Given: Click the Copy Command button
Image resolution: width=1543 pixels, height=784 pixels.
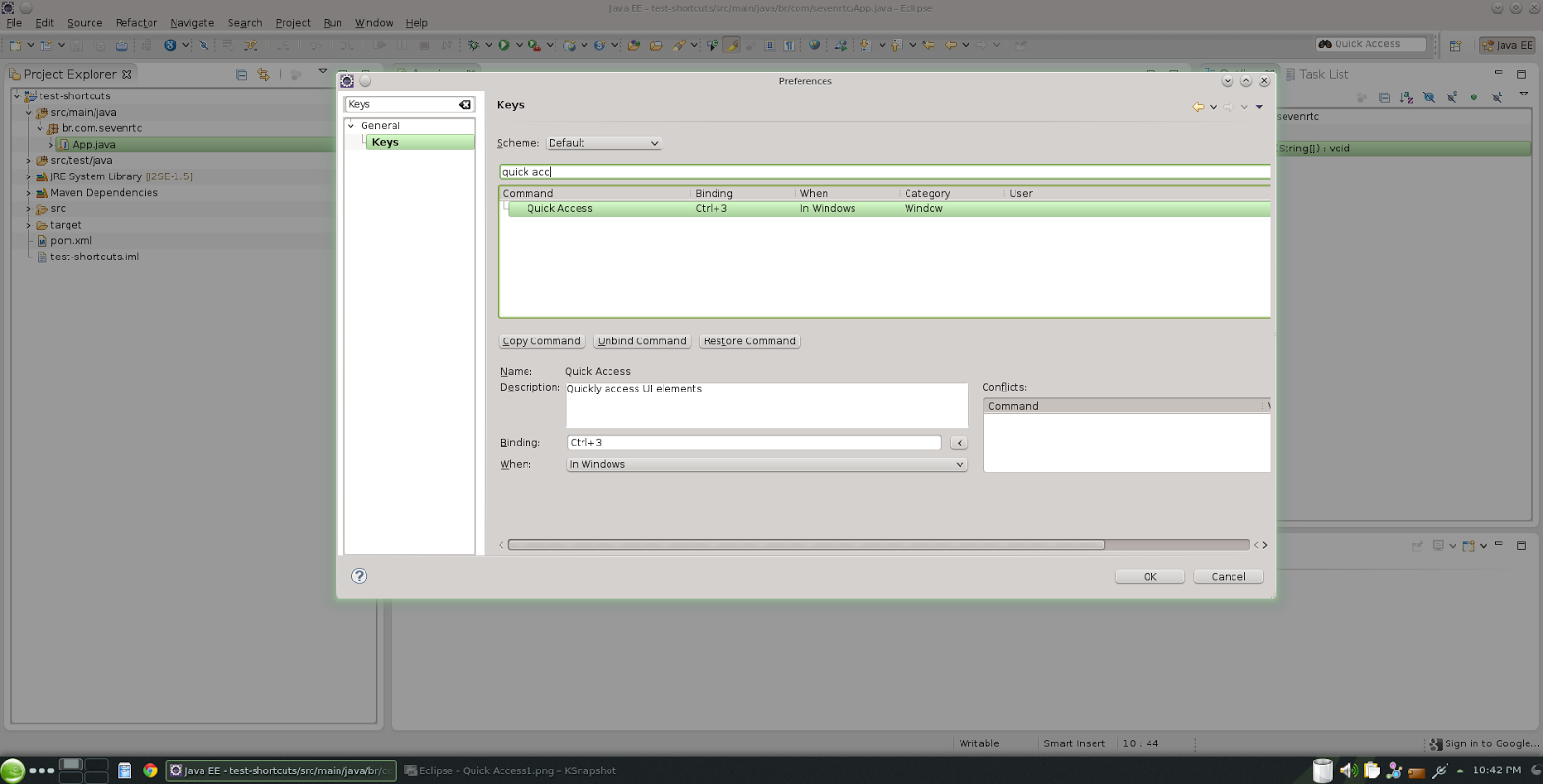Looking at the screenshot, I should [541, 341].
